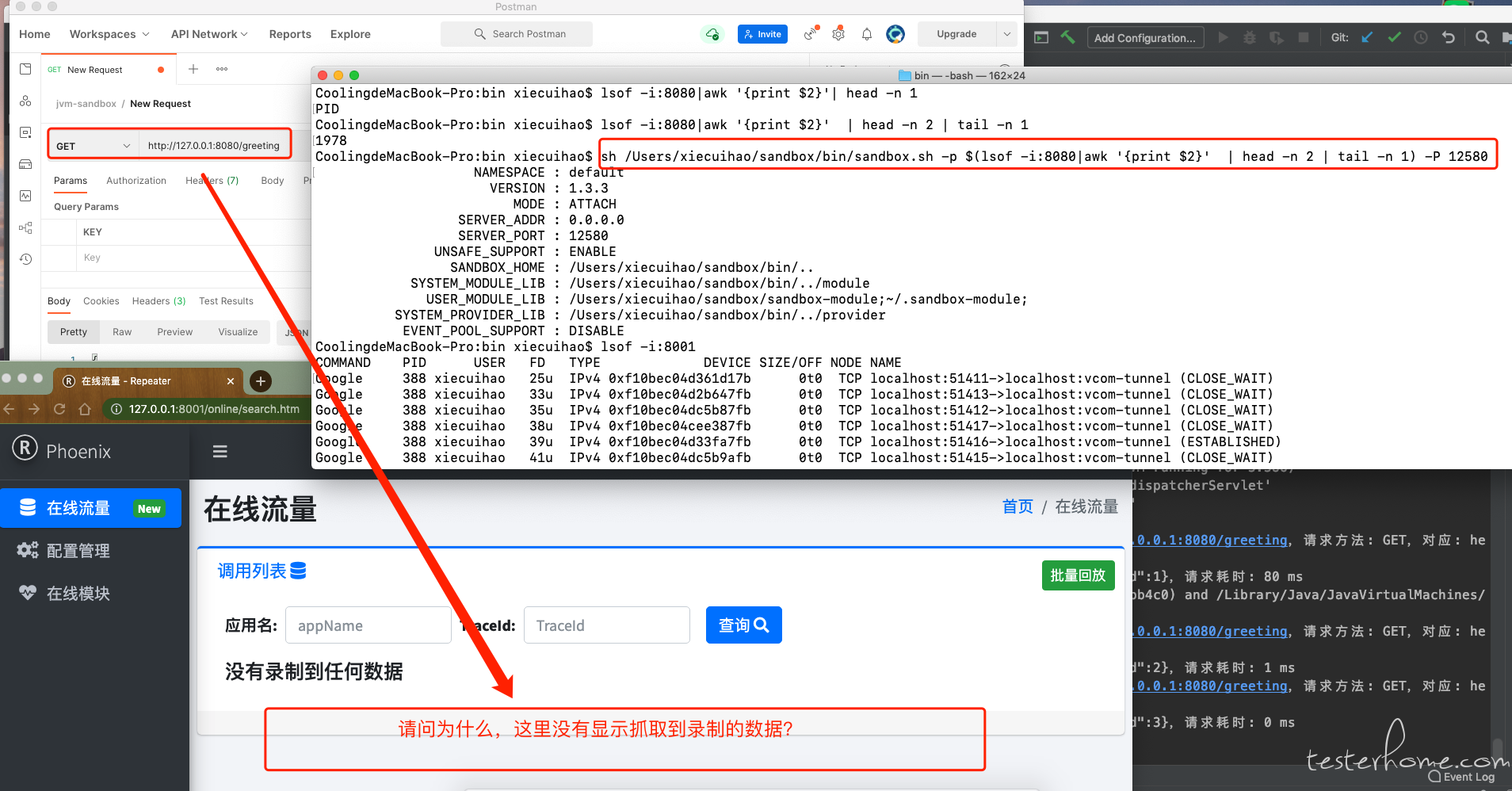The image size is (1512, 791).
Task: Go to browser home page icon
Action: tap(85, 409)
